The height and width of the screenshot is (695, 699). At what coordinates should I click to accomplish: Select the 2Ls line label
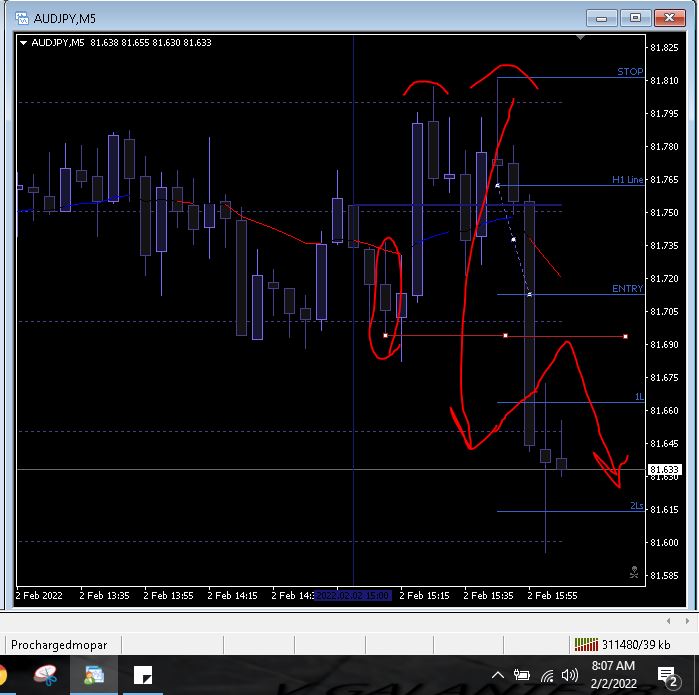coord(637,506)
